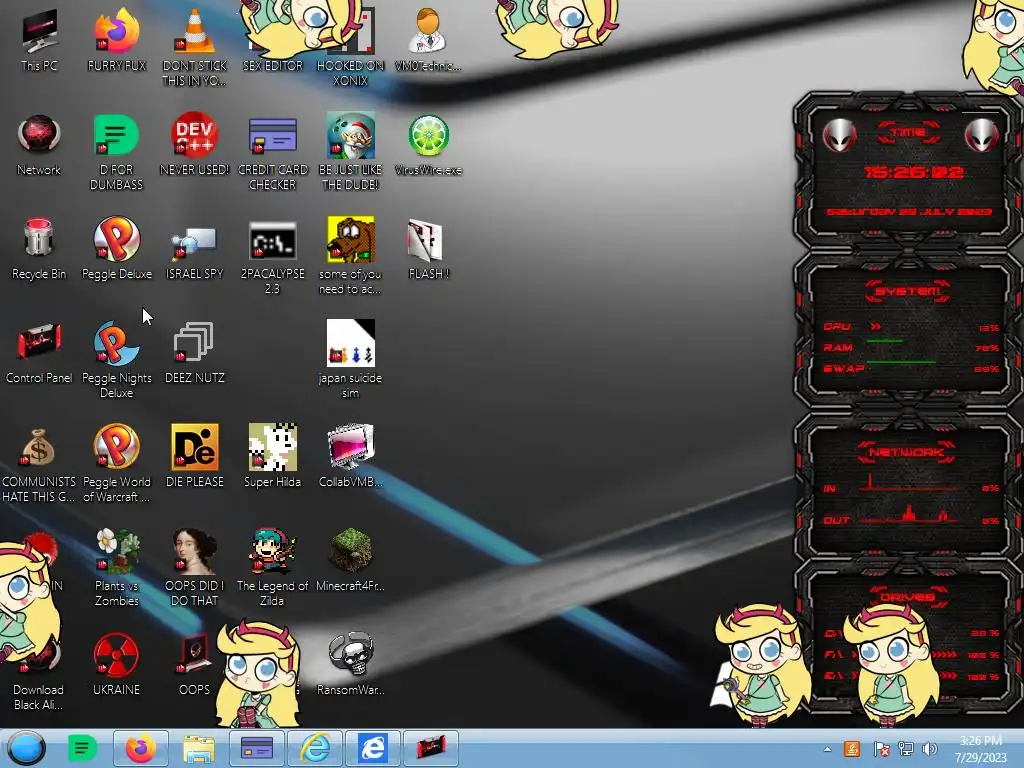Open the DEEZ NUTZ shortcut
This screenshot has width=1024, height=768.
(x=194, y=353)
